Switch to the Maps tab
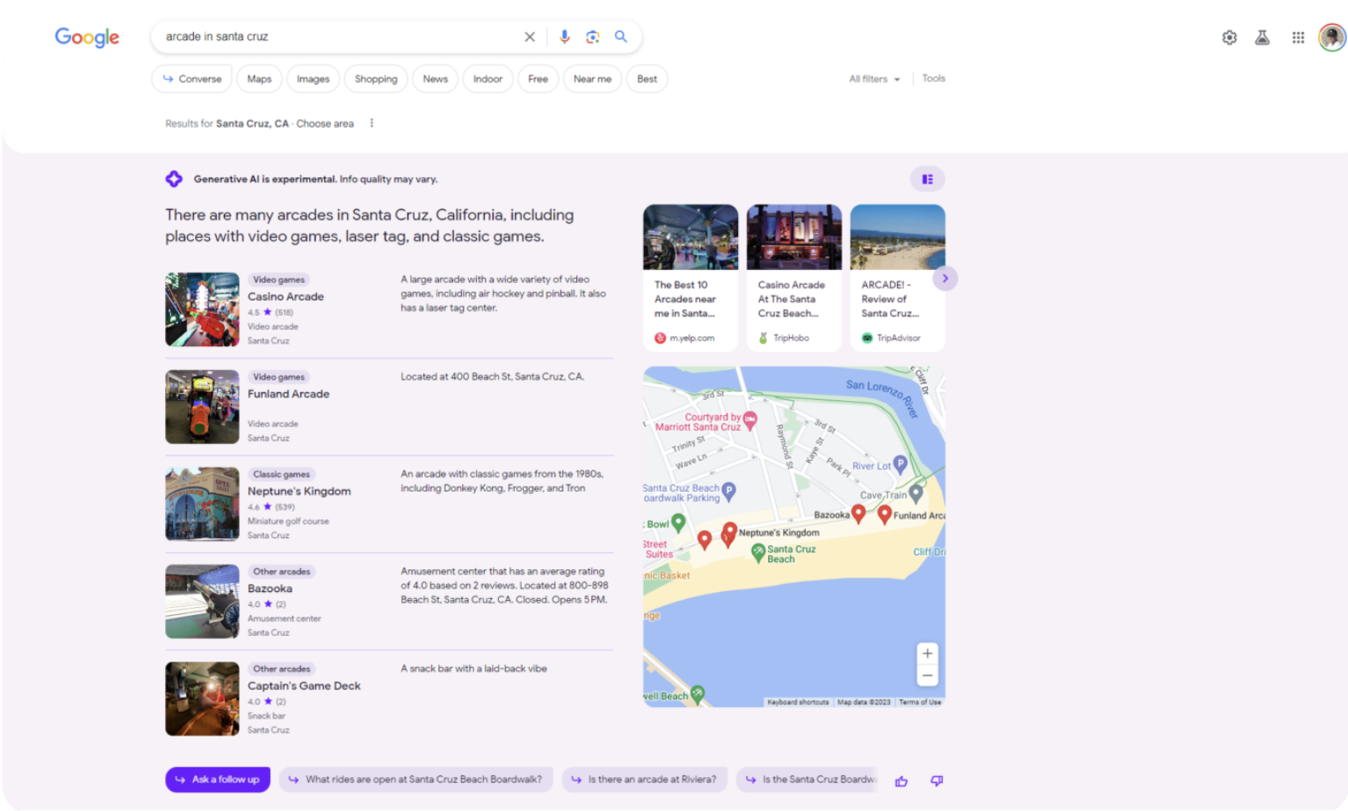Image resolution: width=1348 pixels, height=811 pixels. tap(259, 78)
